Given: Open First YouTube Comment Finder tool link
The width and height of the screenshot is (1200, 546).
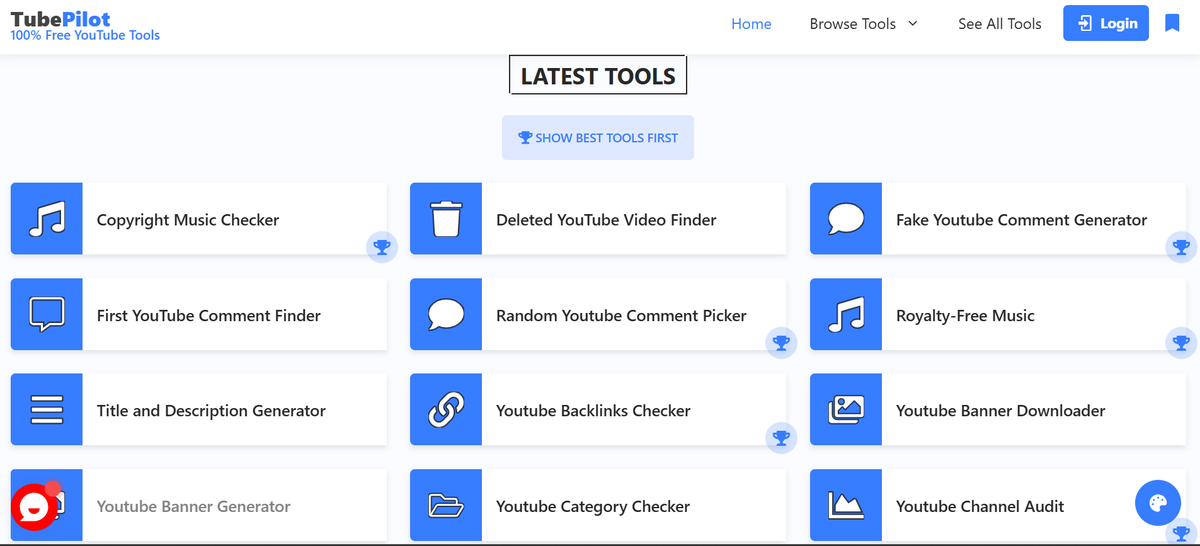Looking at the screenshot, I should [208, 315].
